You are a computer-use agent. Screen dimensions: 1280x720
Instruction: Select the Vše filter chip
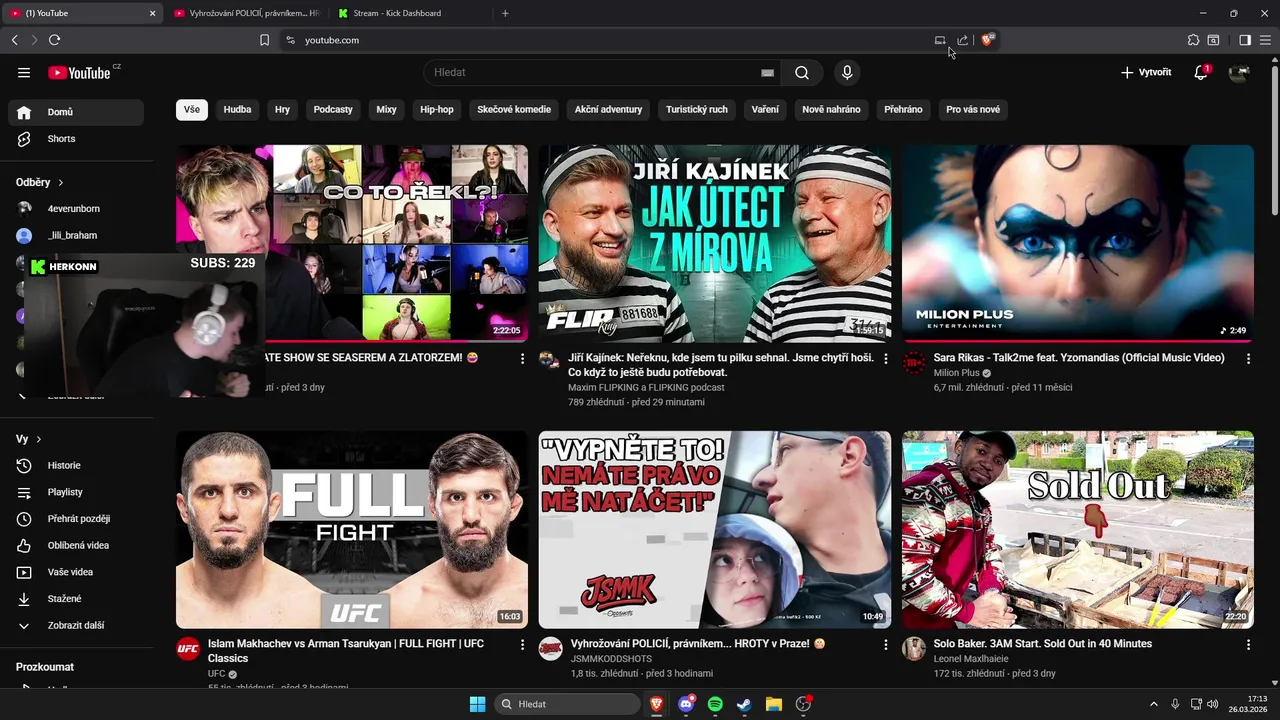tap(192, 109)
